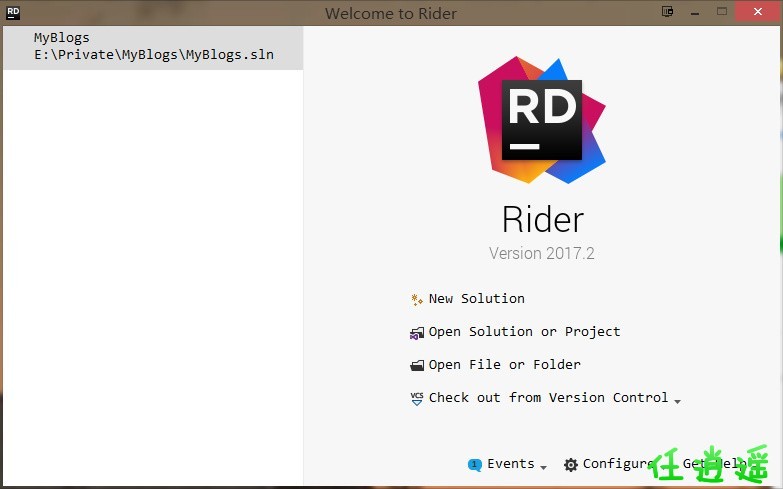Click the E:\Private\MyBlogs\MyBlogs.sln path text
783x489 pixels.
[154, 54]
